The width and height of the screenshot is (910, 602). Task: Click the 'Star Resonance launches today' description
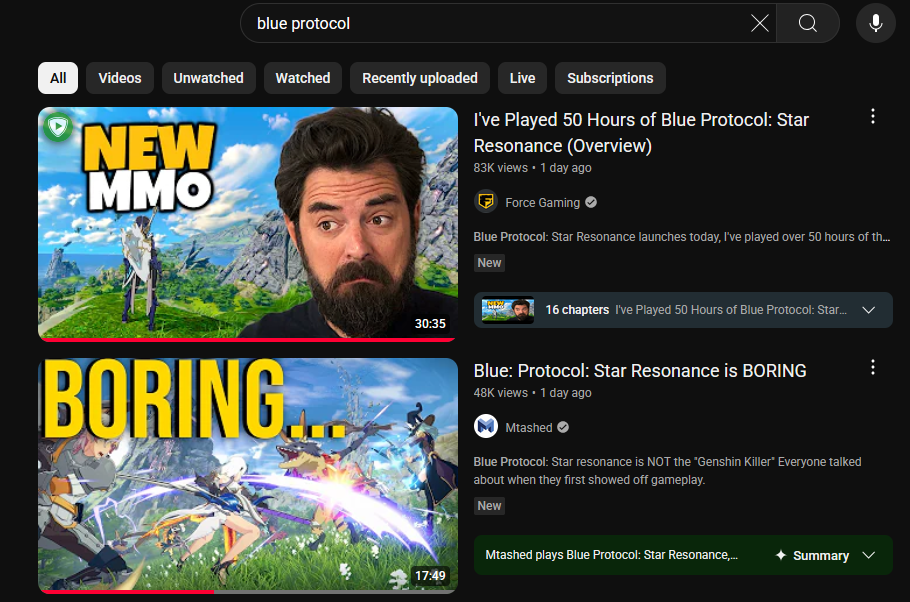[681, 237]
